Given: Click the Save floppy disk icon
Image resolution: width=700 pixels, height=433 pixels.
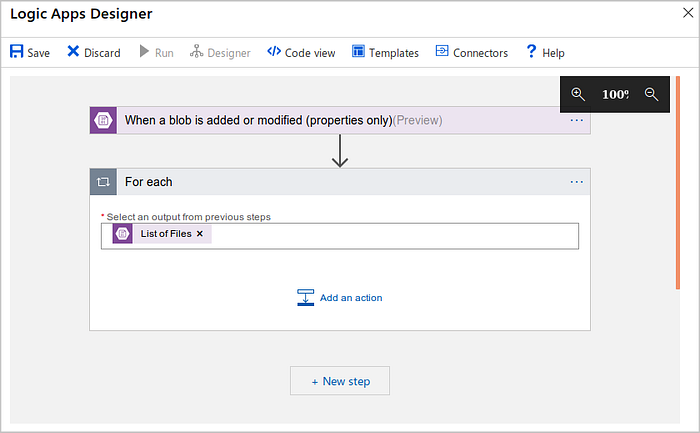Looking at the screenshot, I should 17,51.
